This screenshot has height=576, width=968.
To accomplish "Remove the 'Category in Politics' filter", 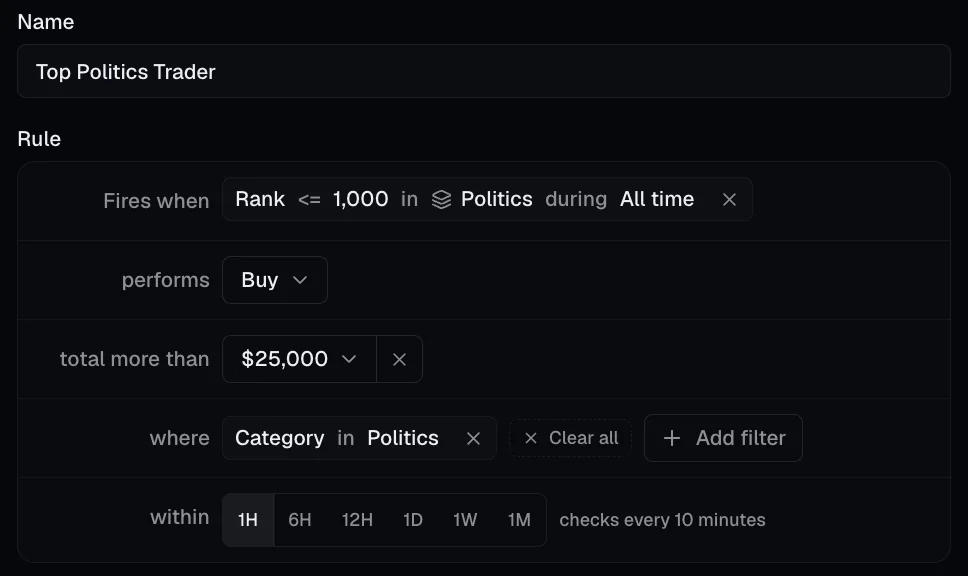I will click(474, 438).
